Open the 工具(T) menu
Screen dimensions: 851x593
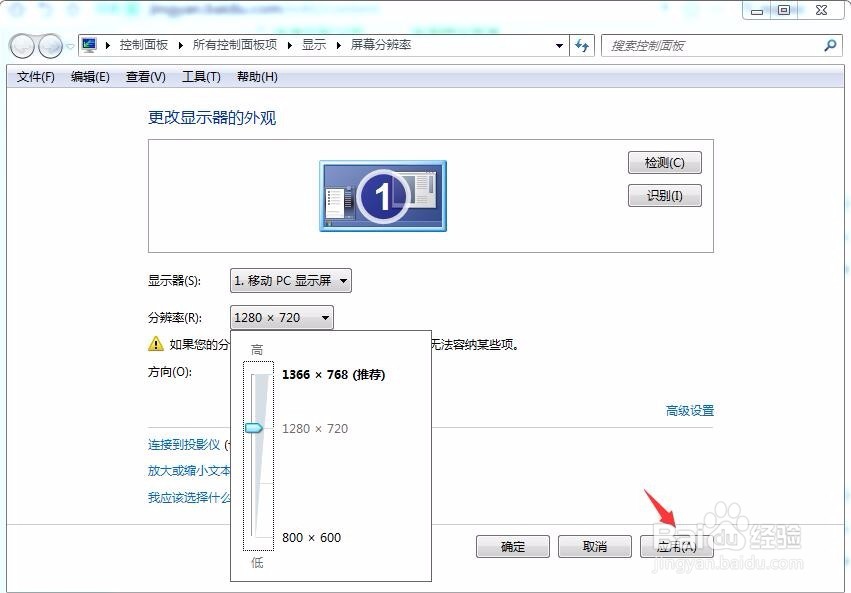click(x=201, y=77)
